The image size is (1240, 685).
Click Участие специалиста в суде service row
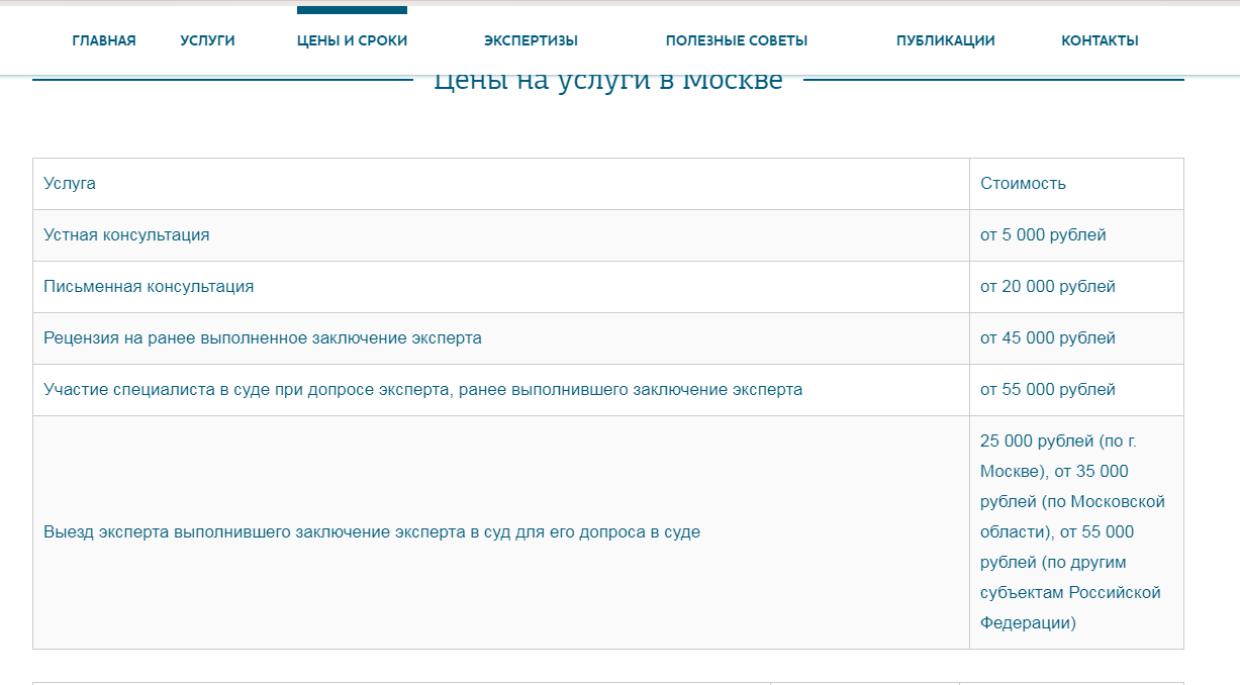pos(422,390)
